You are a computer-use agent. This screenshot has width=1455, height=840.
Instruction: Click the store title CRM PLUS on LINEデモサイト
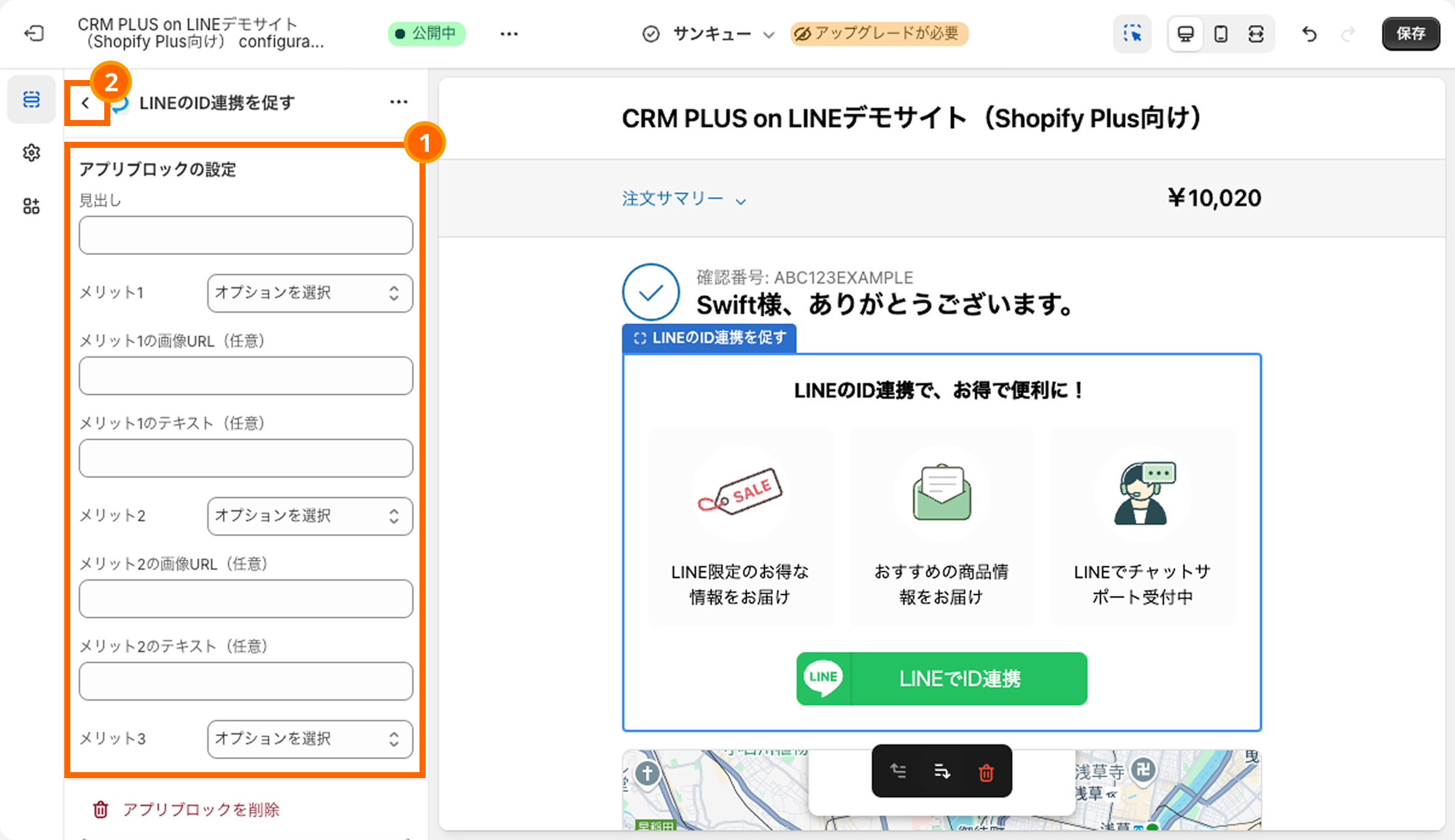click(912, 118)
